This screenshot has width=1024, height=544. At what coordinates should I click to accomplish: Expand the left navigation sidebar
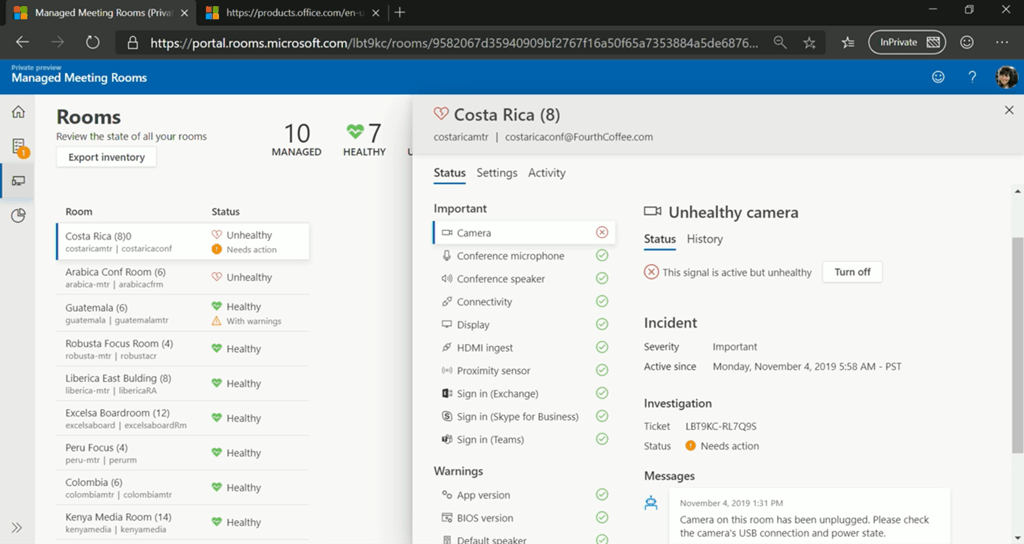18,527
